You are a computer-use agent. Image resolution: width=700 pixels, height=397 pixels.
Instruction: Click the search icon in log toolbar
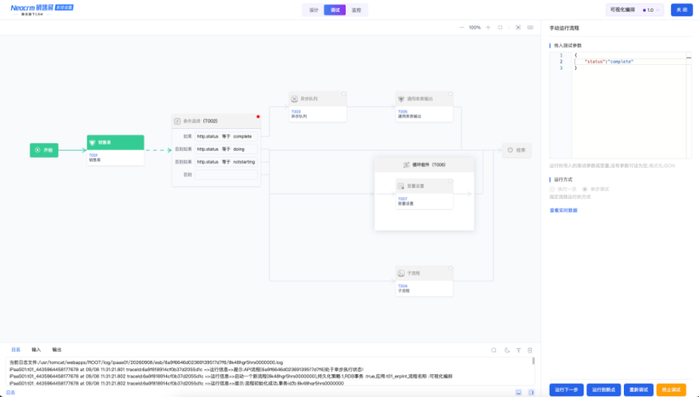494,351
